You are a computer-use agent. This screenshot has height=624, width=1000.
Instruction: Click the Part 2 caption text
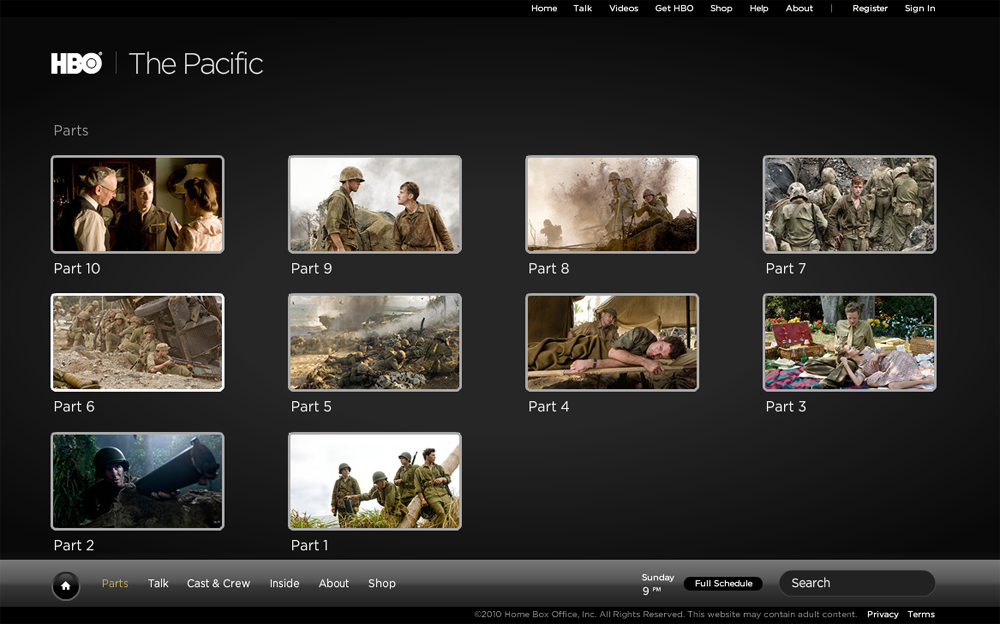pyautogui.click(x=74, y=546)
